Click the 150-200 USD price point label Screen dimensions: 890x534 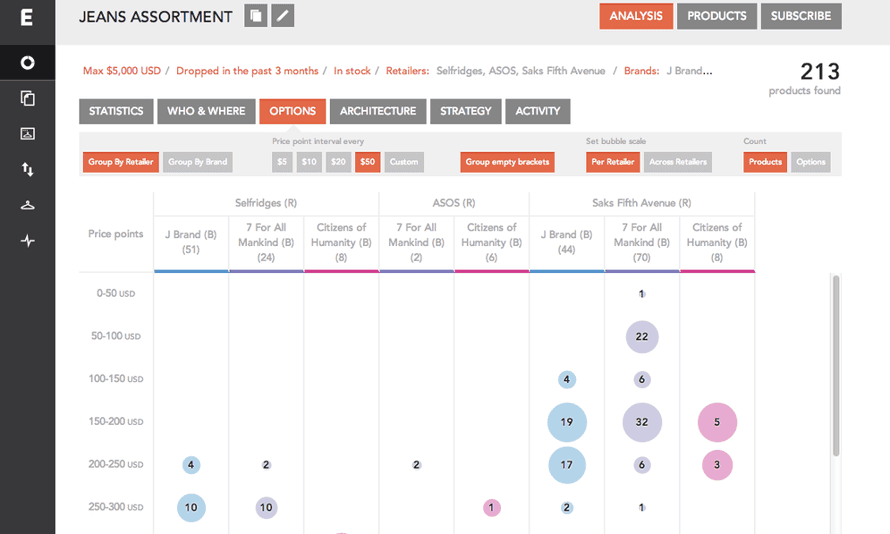click(115, 422)
